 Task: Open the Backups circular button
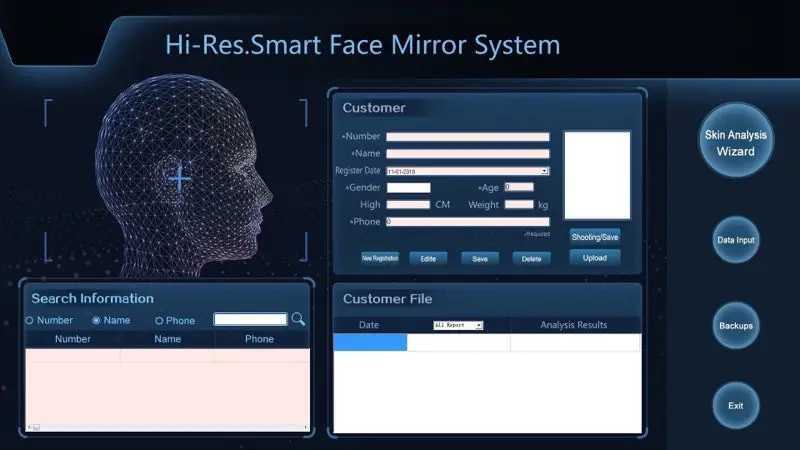point(735,326)
